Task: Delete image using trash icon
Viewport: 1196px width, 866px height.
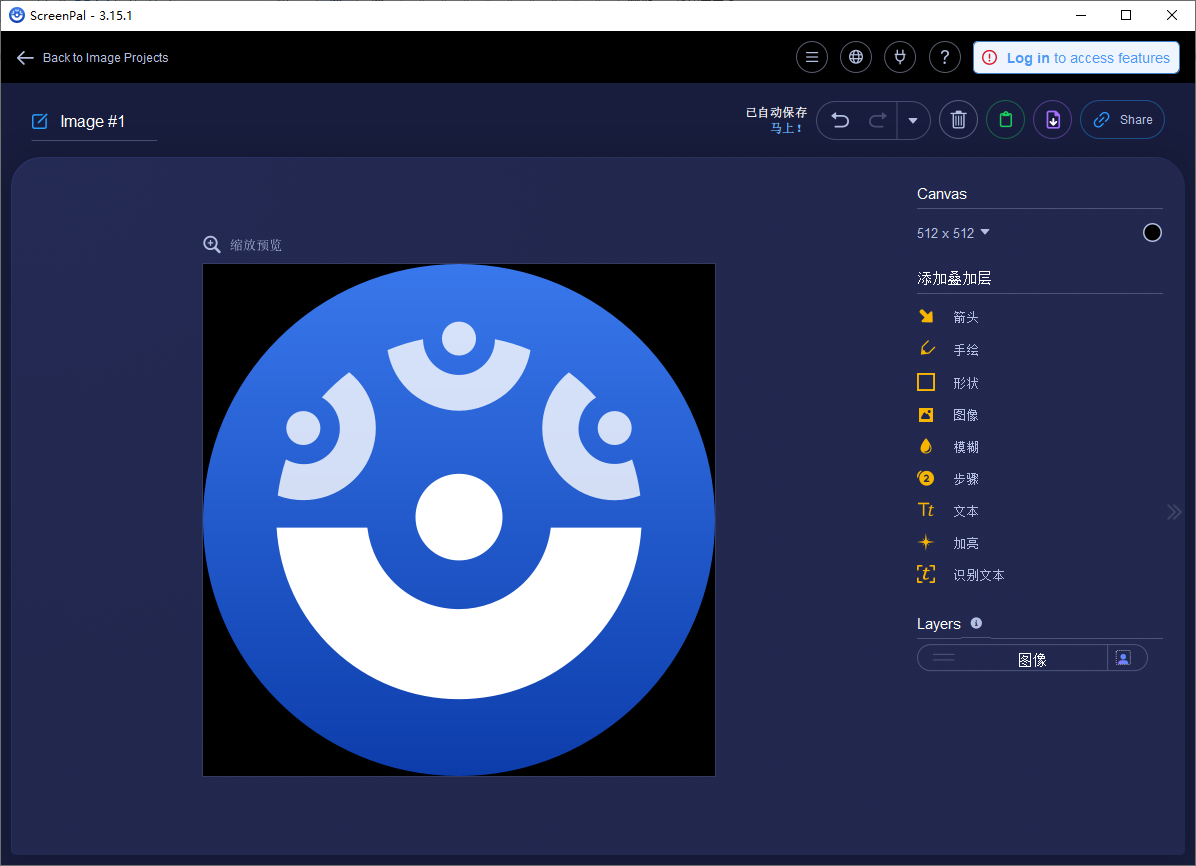Action: (958, 120)
